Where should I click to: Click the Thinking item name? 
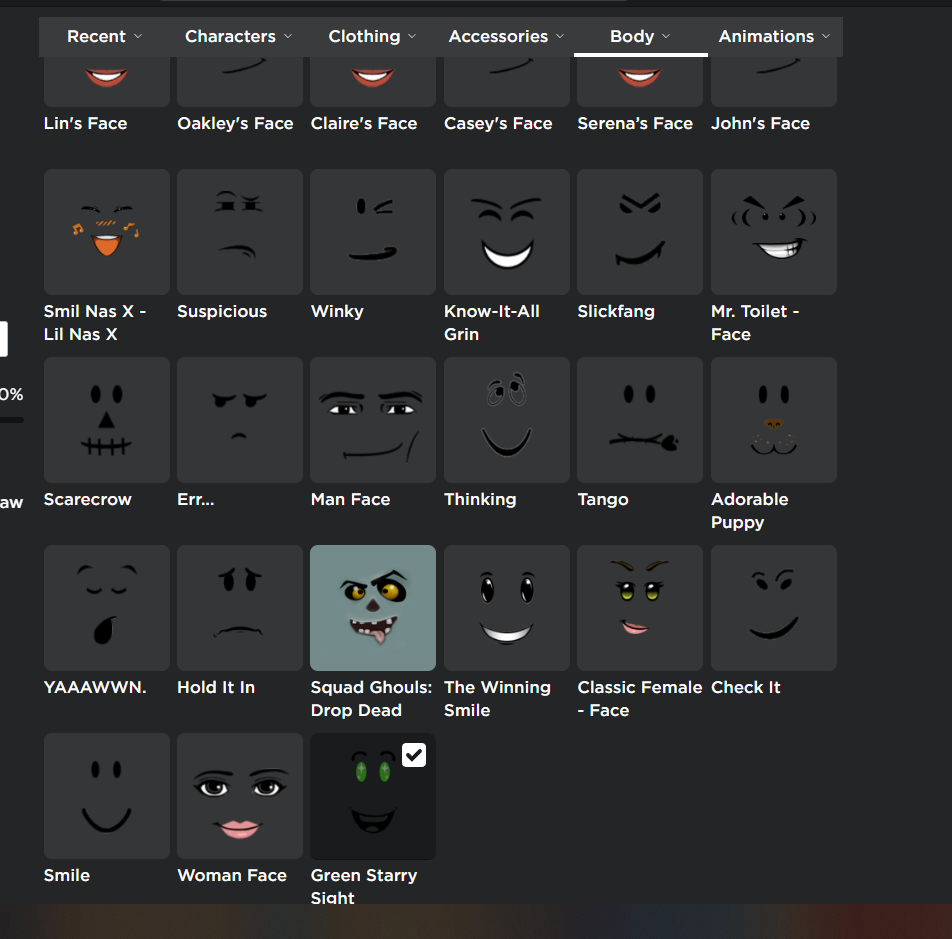pos(480,500)
